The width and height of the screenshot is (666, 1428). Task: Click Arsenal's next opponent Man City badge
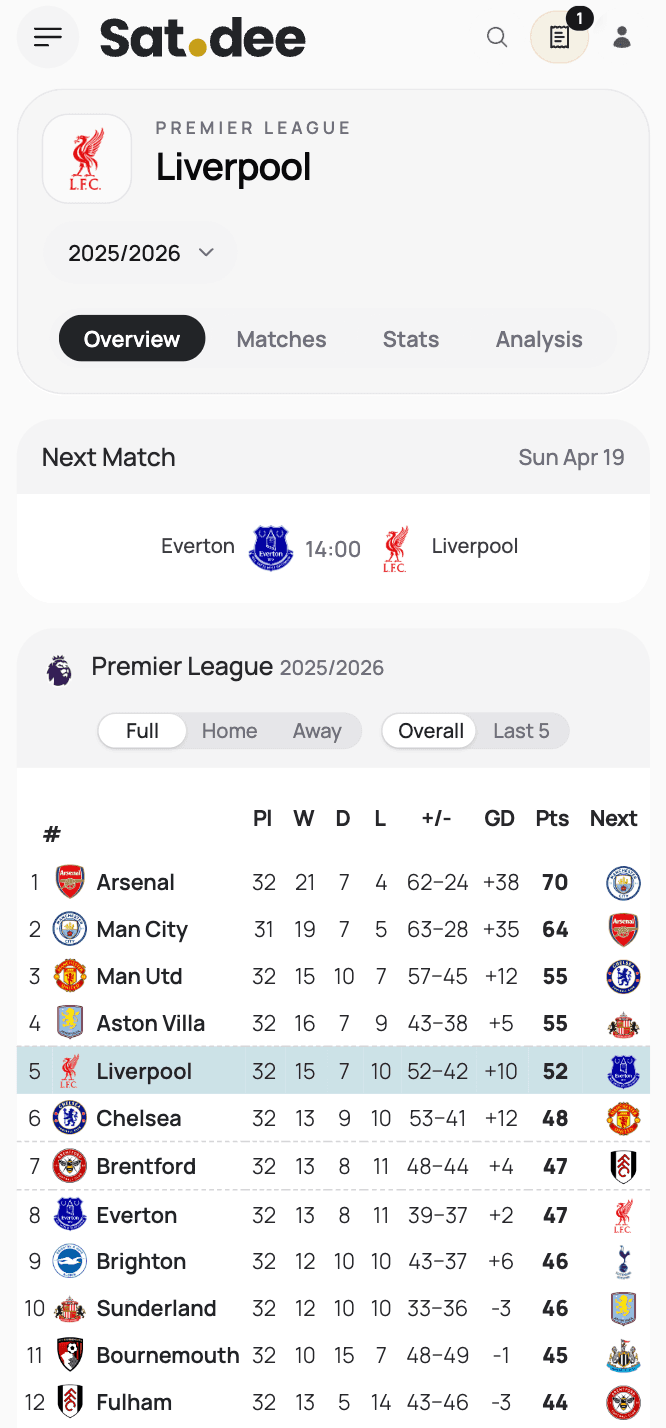(x=623, y=883)
